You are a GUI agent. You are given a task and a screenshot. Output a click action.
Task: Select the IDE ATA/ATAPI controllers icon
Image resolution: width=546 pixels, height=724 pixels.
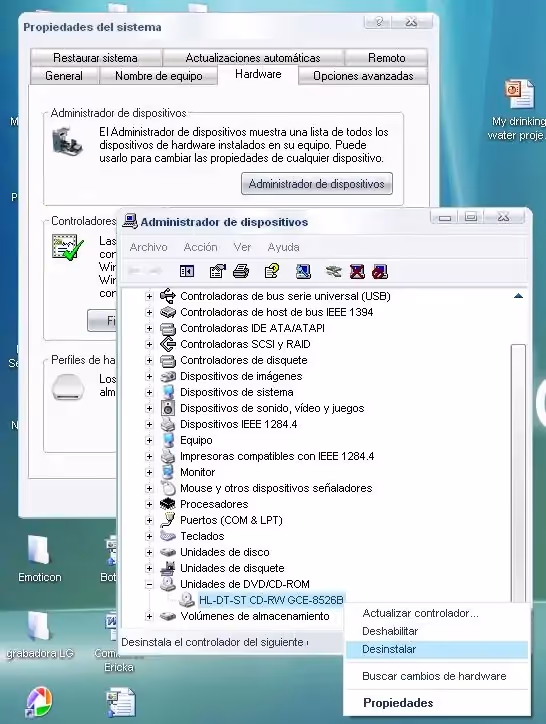(168, 328)
